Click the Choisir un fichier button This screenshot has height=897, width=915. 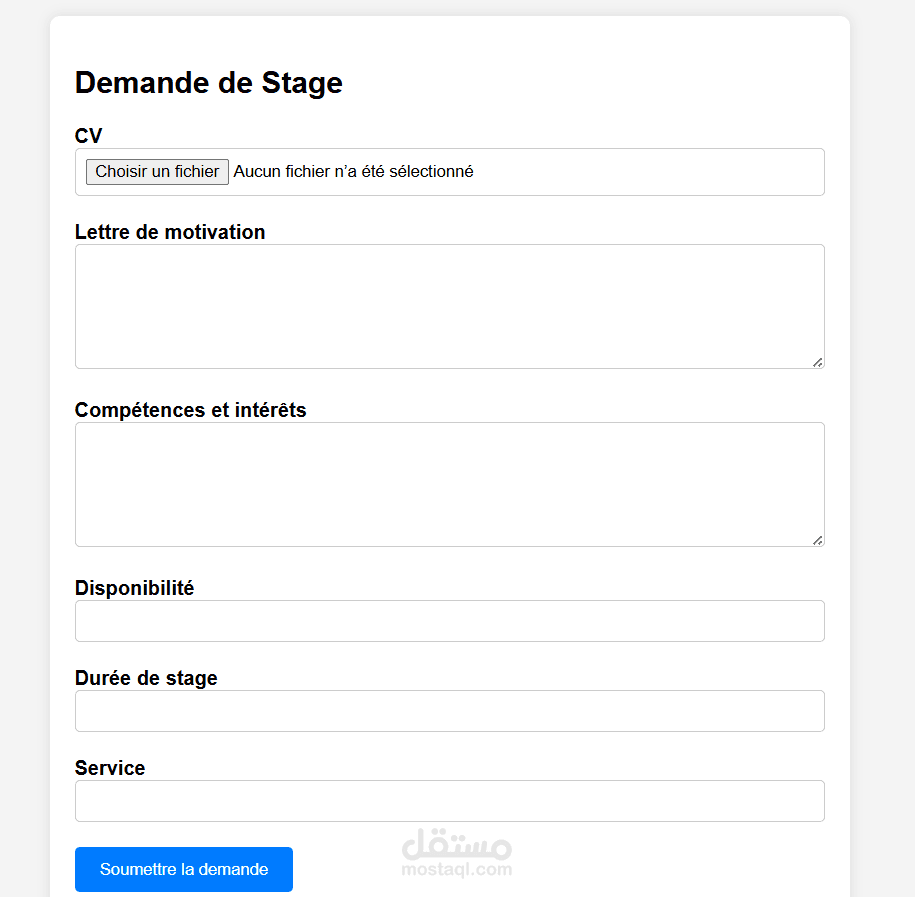pyautogui.click(x=157, y=172)
